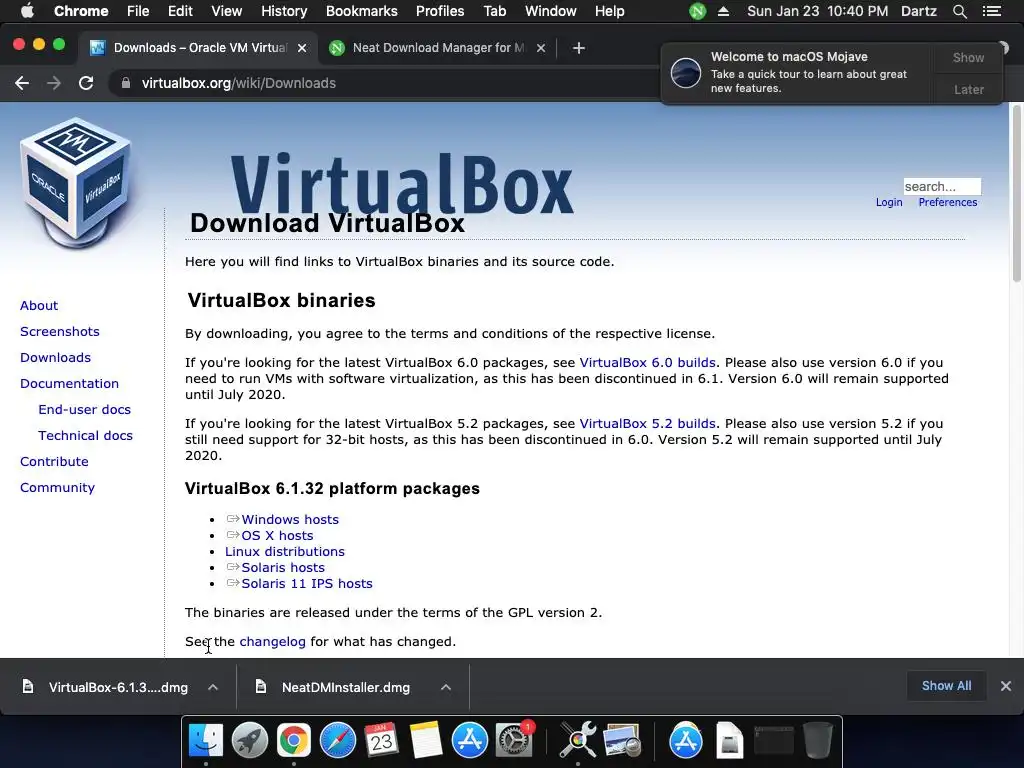Open Preview icon in the Dock
Screen dimensions: 1024x768
click(622, 740)
